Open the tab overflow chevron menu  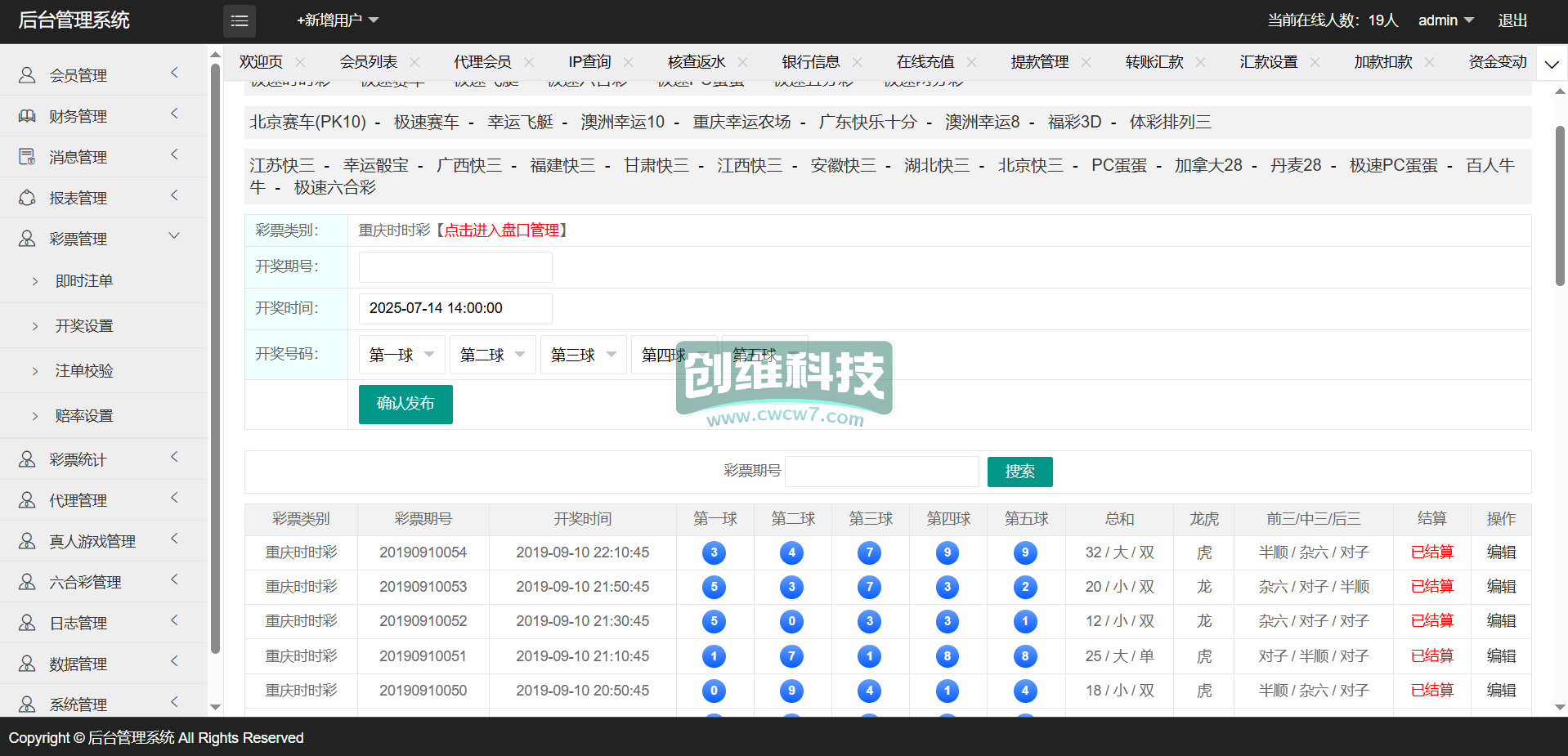[x=1551, y=64]
